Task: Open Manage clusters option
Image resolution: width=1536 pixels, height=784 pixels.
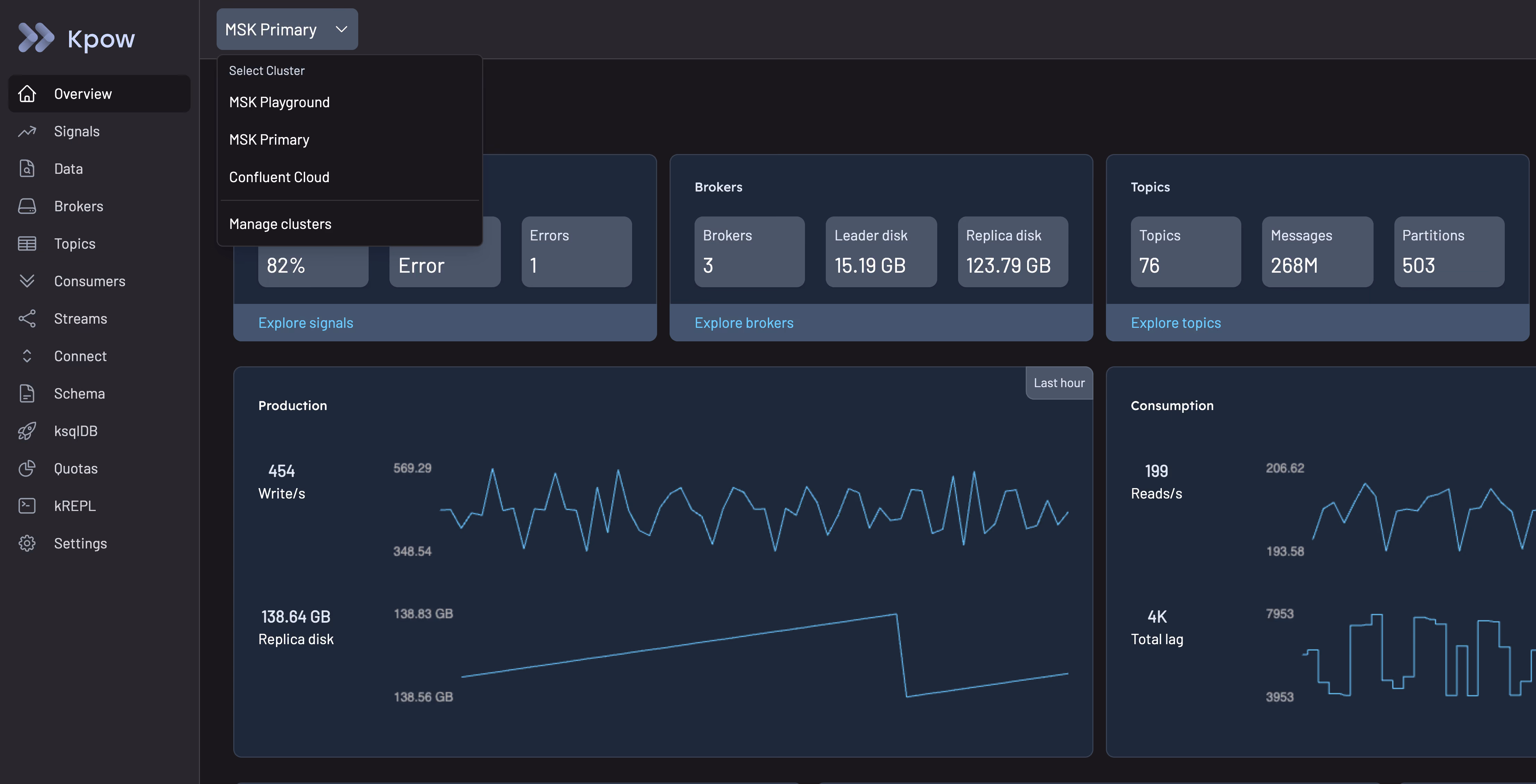Action: point(350,224)
